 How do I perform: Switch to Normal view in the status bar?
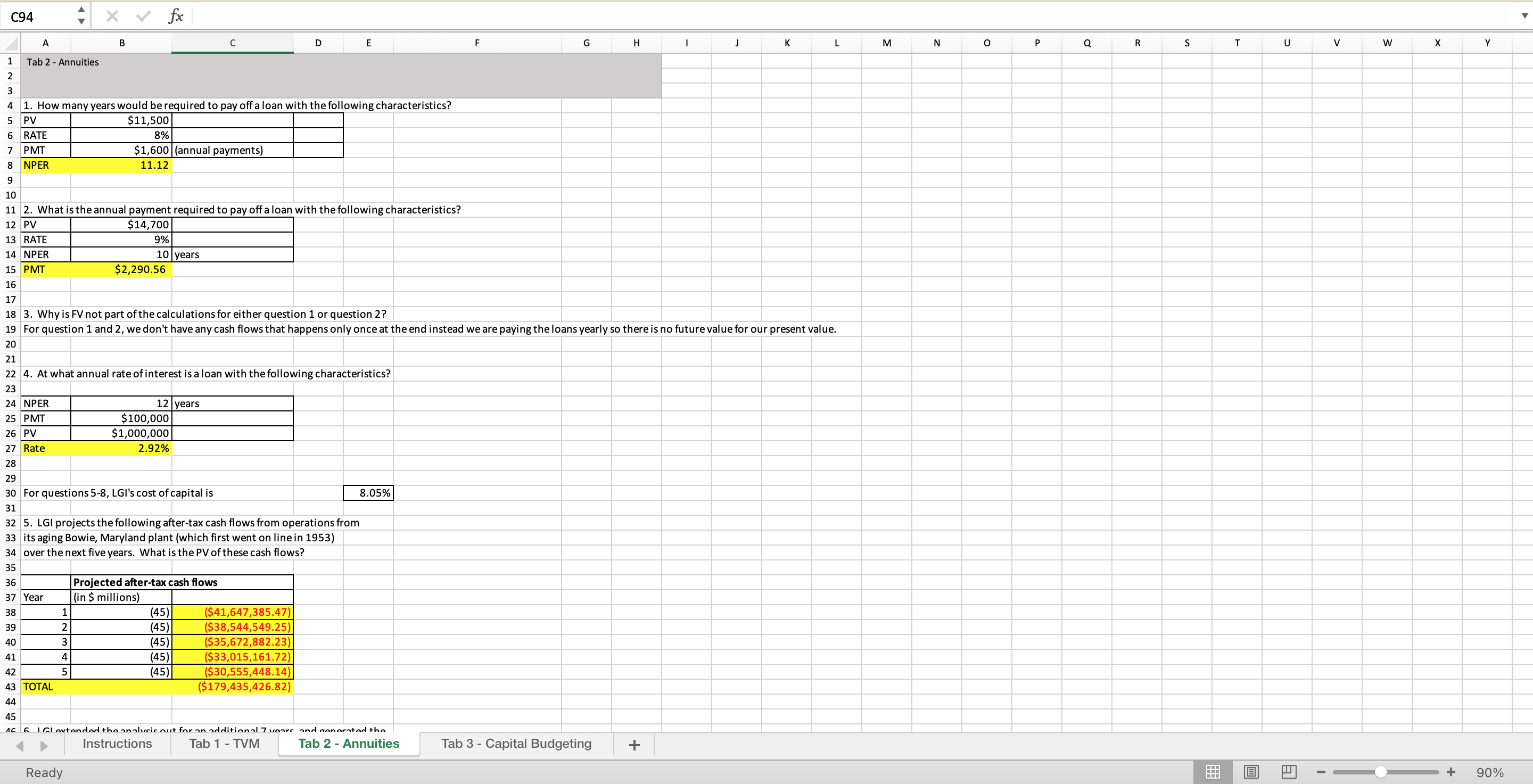pos(1214,772)
